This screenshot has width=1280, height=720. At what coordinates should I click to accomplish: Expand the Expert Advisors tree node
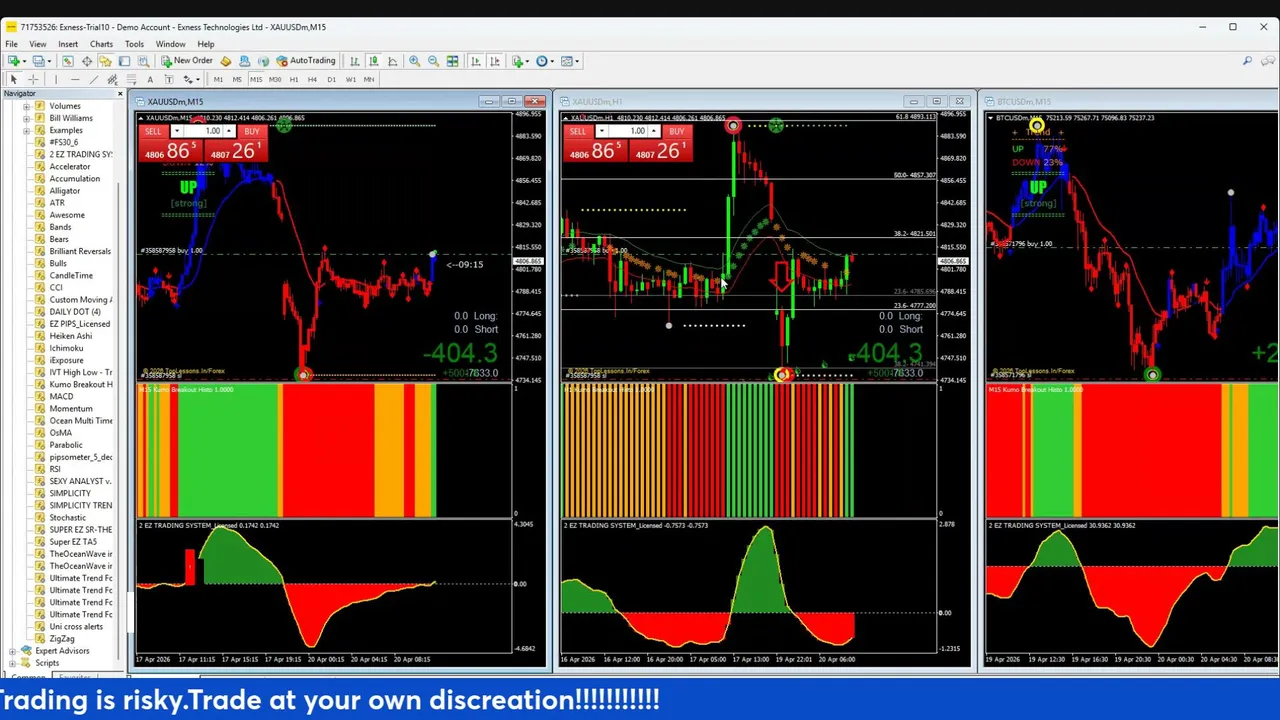pos(12,651)
